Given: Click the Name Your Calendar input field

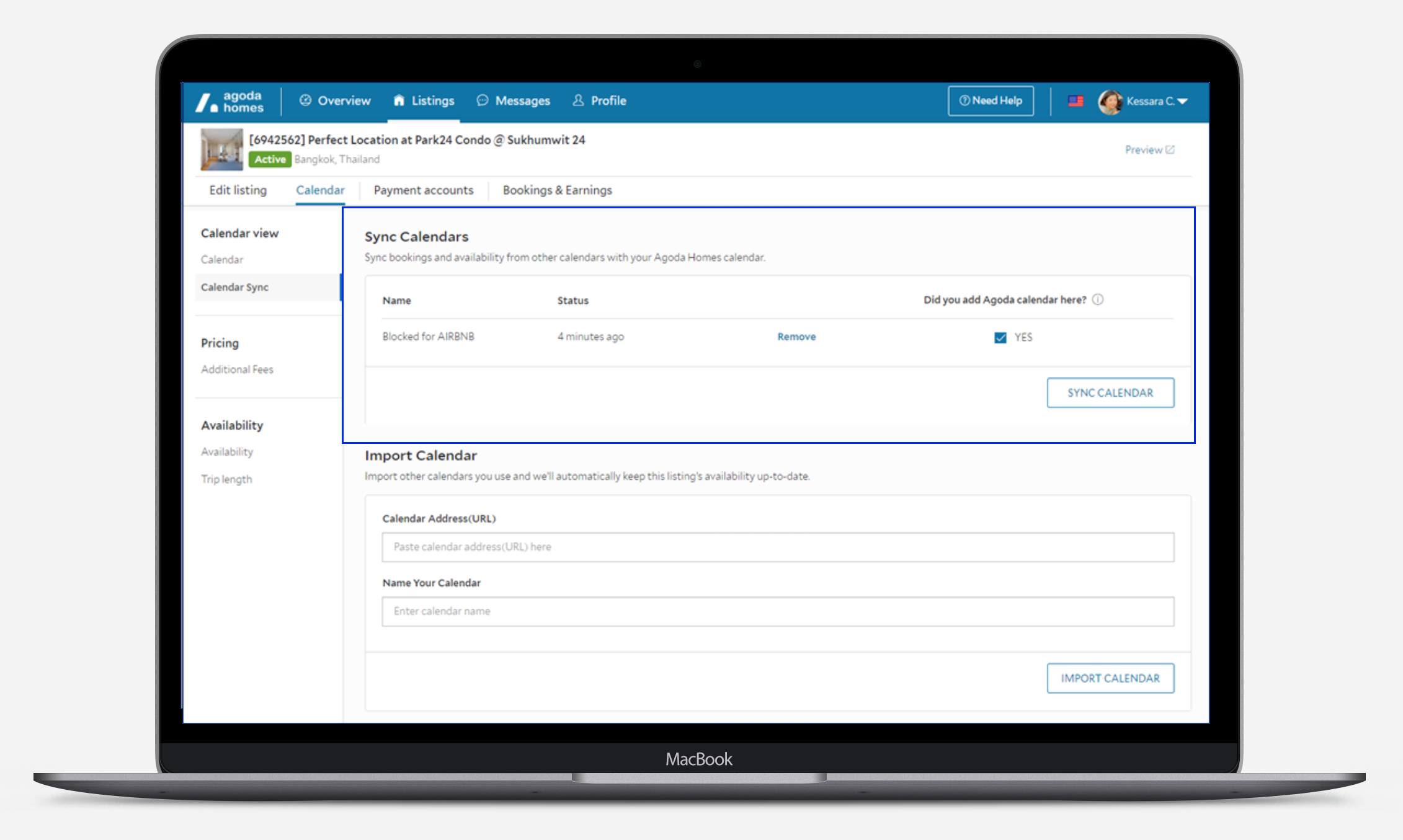Looking at the screenshot, I should 778,611.
